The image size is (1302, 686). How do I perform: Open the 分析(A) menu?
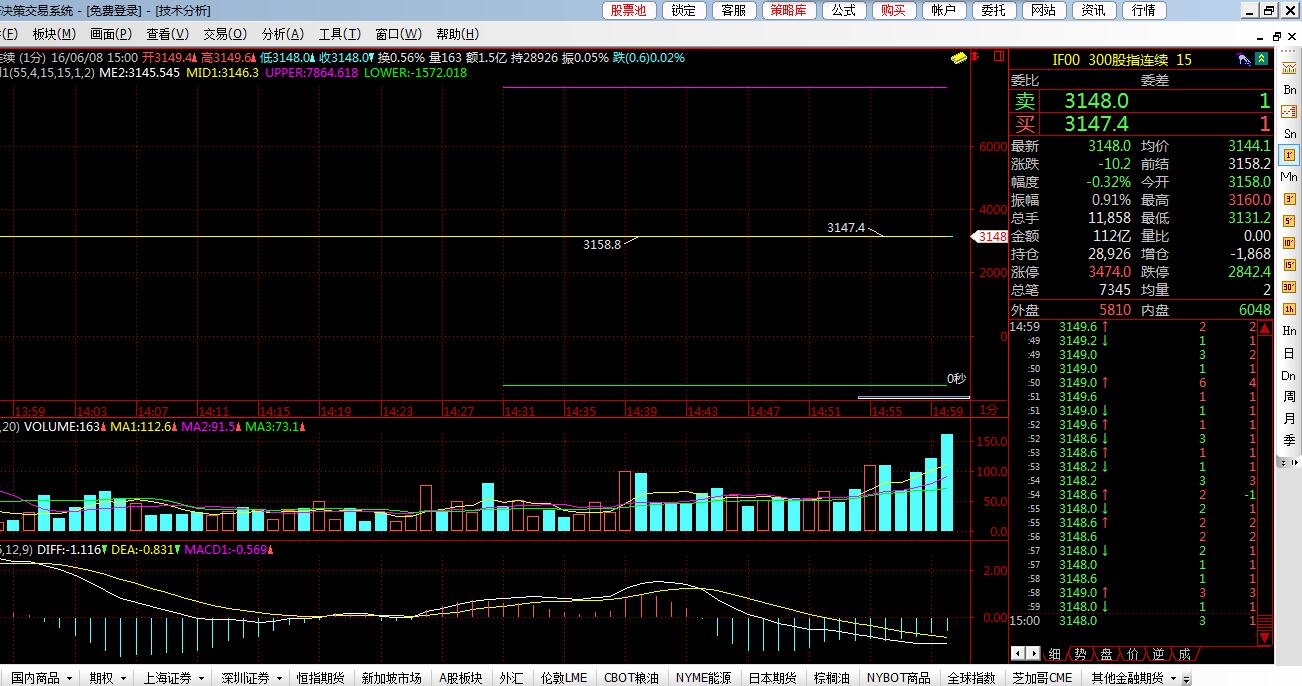tap(282, 34)
